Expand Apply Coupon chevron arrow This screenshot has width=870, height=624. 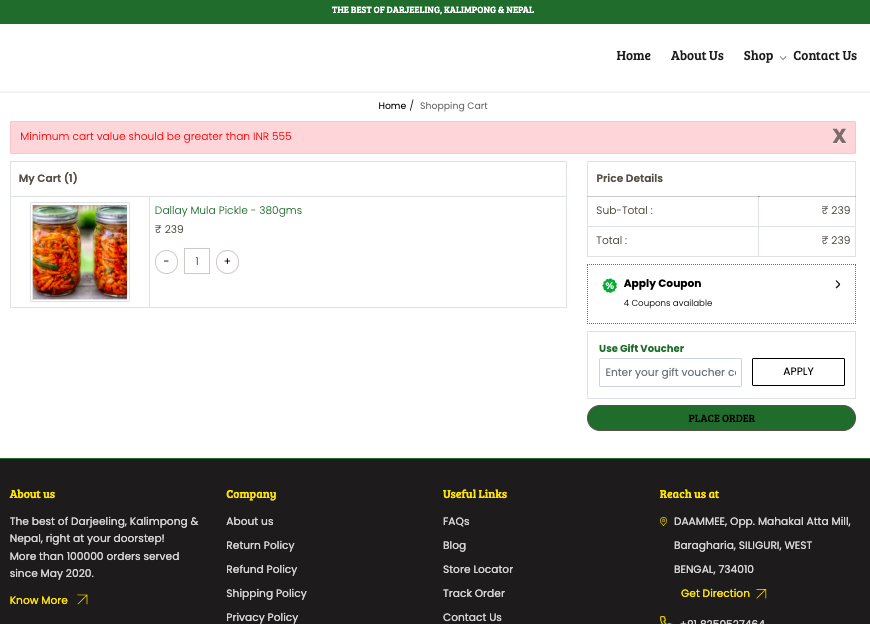[837, 285]
